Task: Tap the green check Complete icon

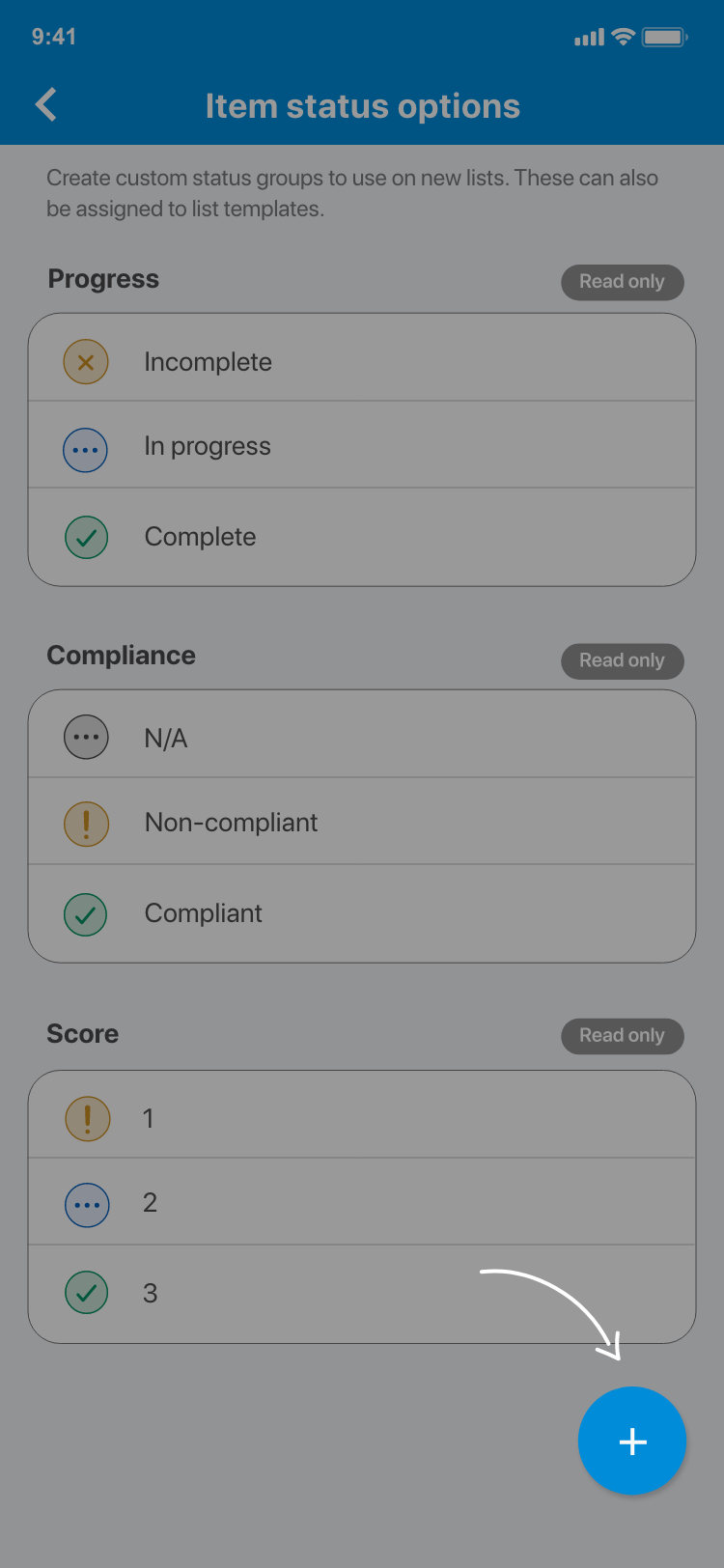Action: (86, 537)
